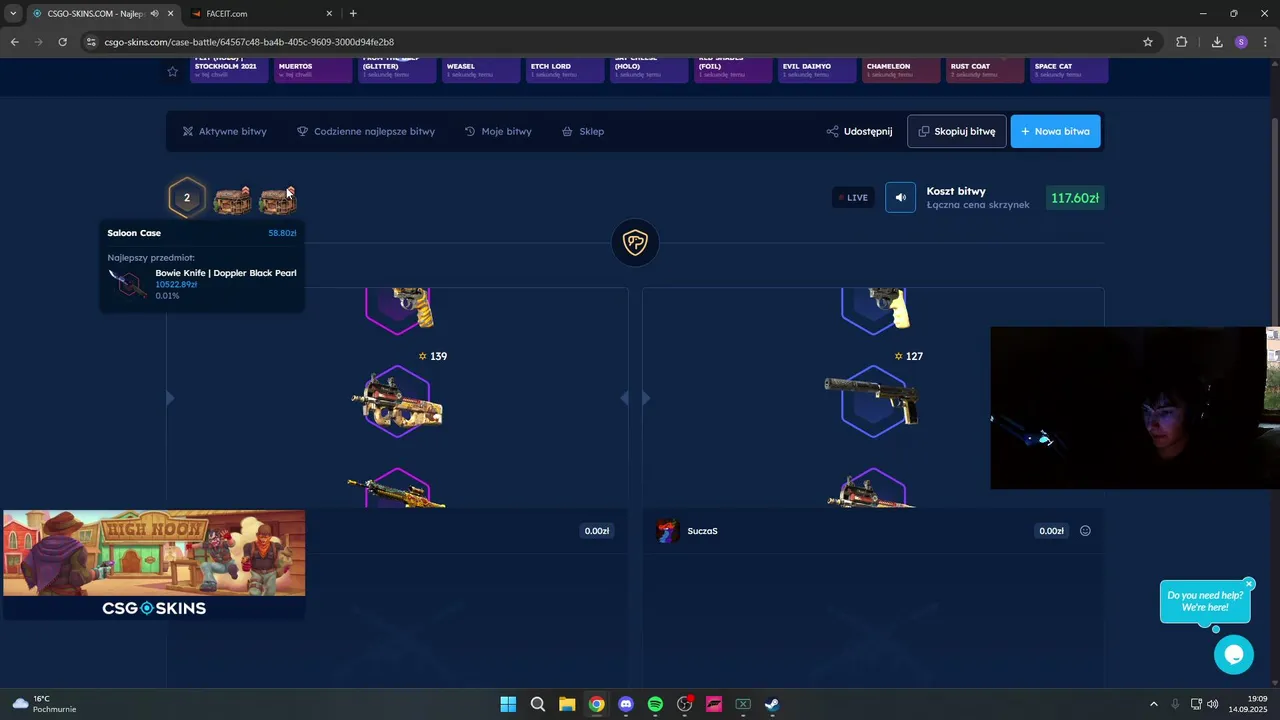Viewport: 1280px width, 720px height.
Task: Open SuczaS player name
Action: pos(702,531)
